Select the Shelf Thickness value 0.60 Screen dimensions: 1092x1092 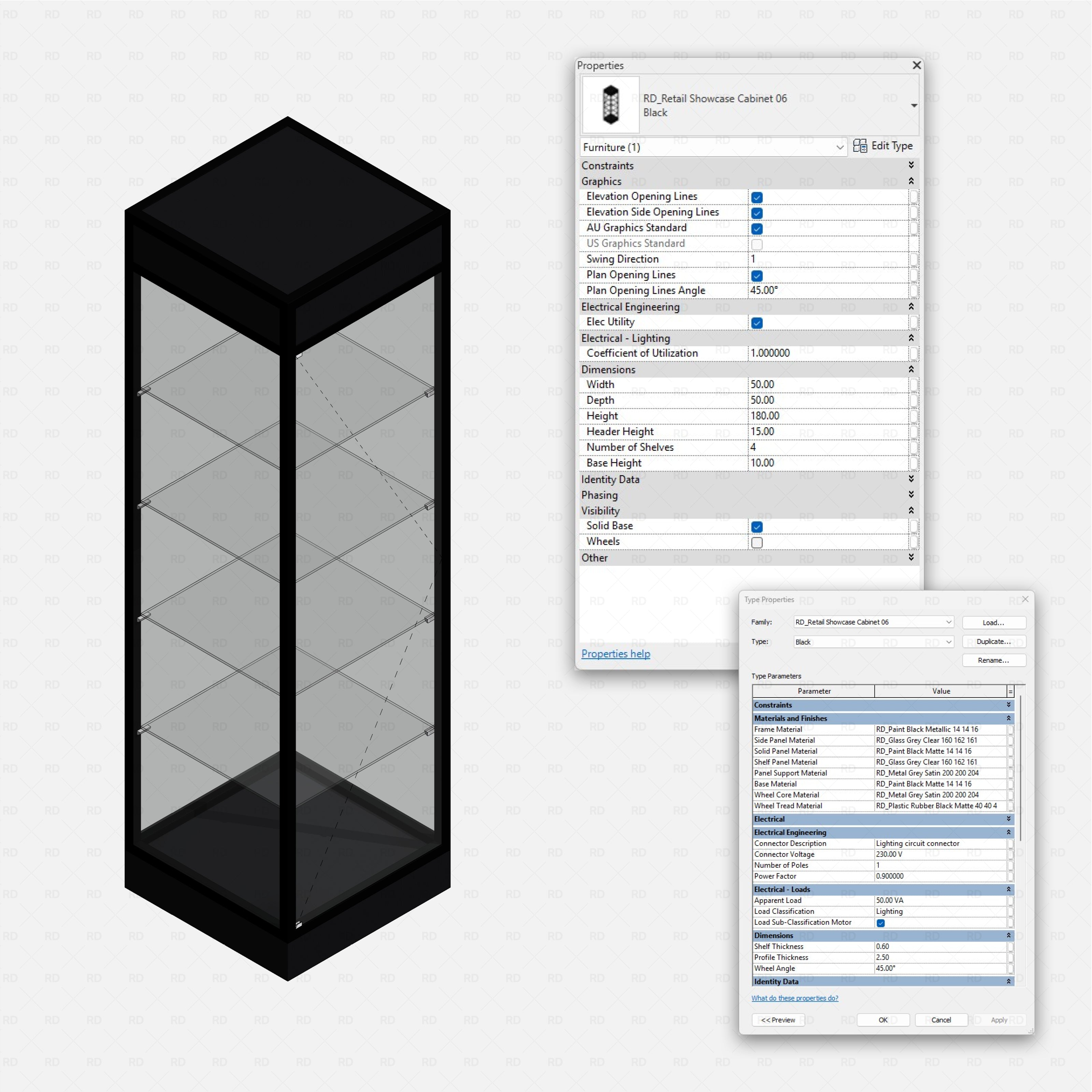point(940,946)
